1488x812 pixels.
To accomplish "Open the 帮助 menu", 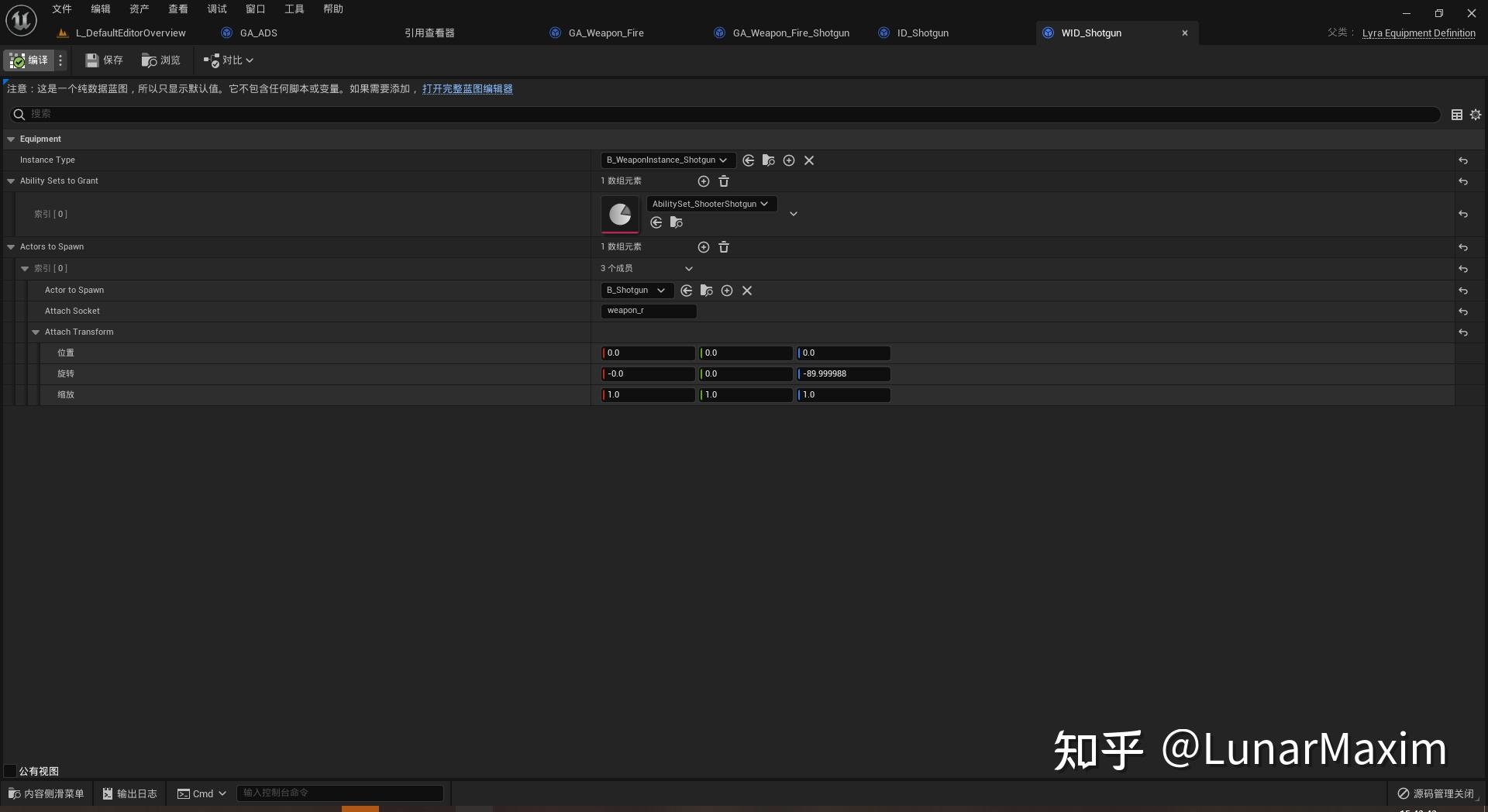I will click(x=333, y=9).
